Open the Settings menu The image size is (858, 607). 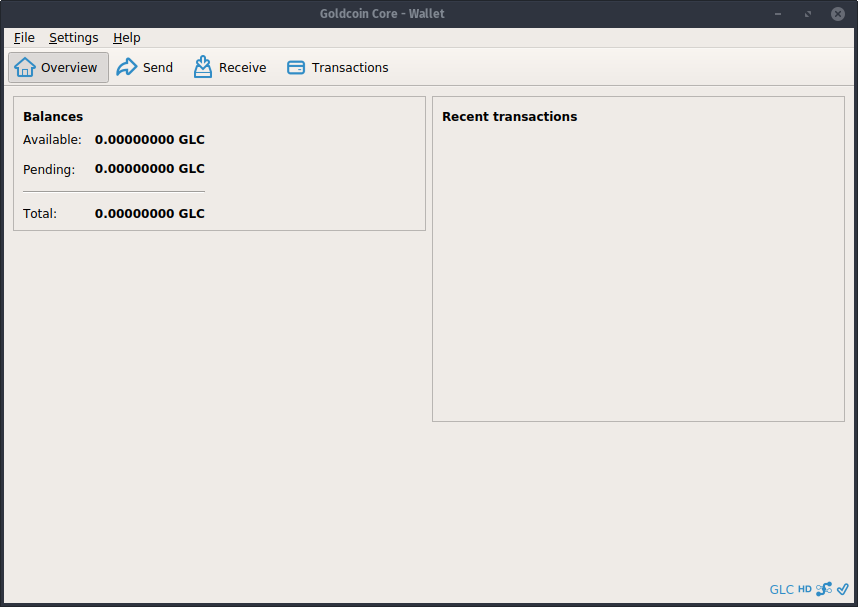pyautogui.click(x=74, y=38)
